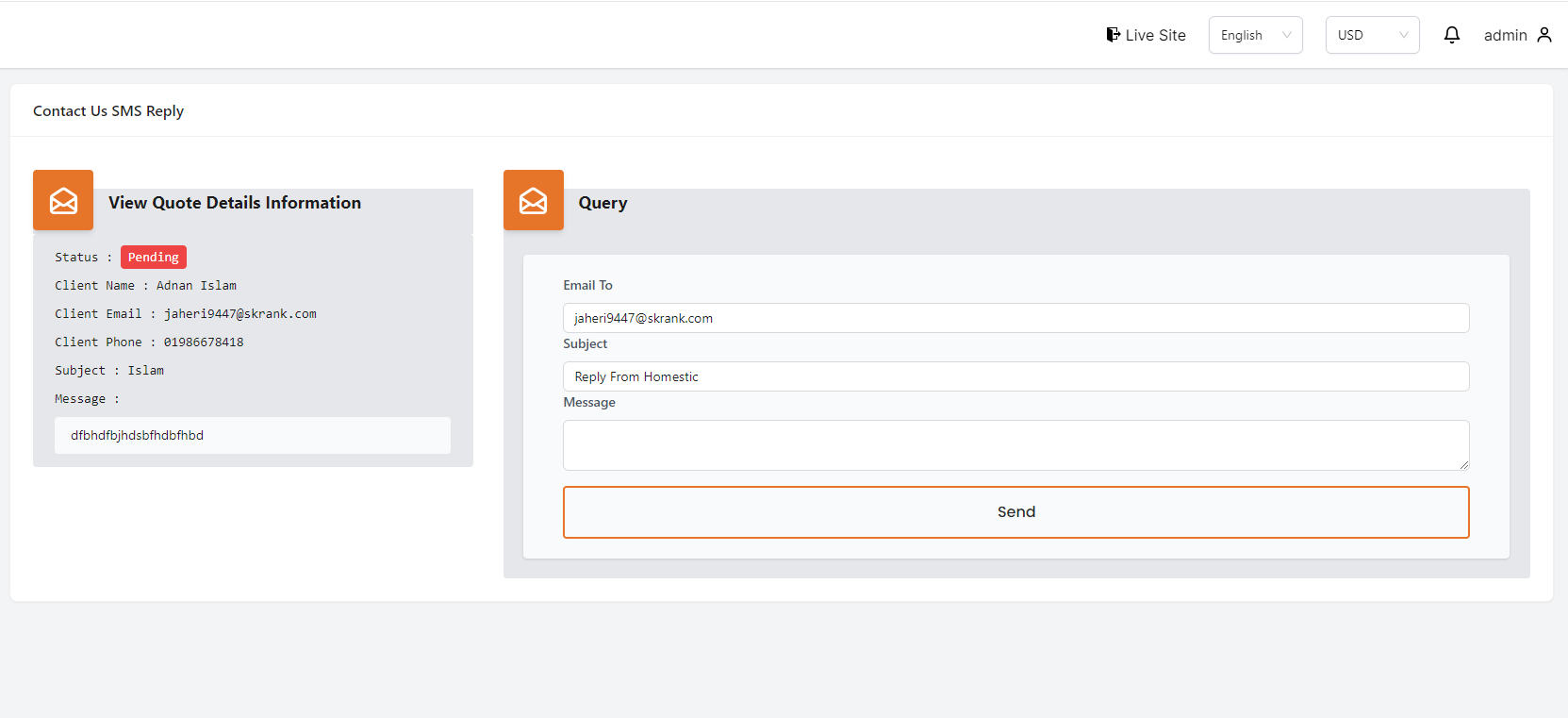Click the admin user profile icon
This screenshot has width=1568, height=718.
(x=1543, y=35)
